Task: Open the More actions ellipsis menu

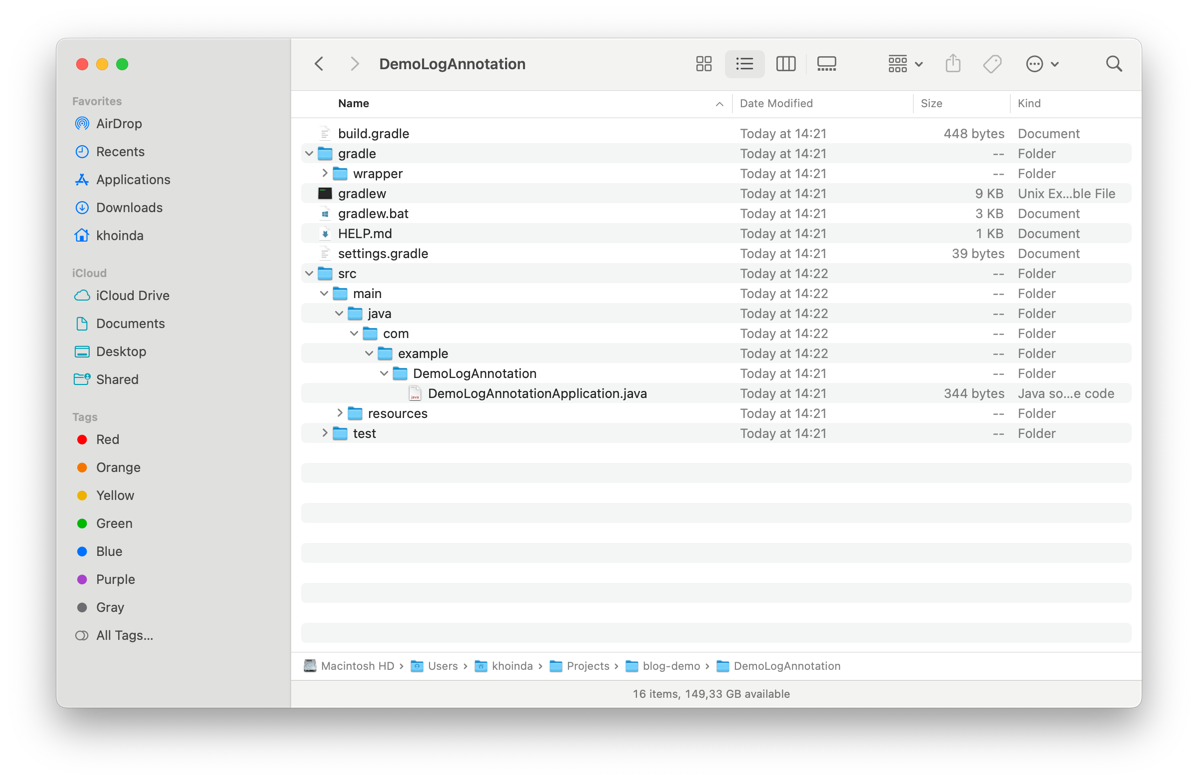Action: pyautogui.click(x=1042, y=64)
